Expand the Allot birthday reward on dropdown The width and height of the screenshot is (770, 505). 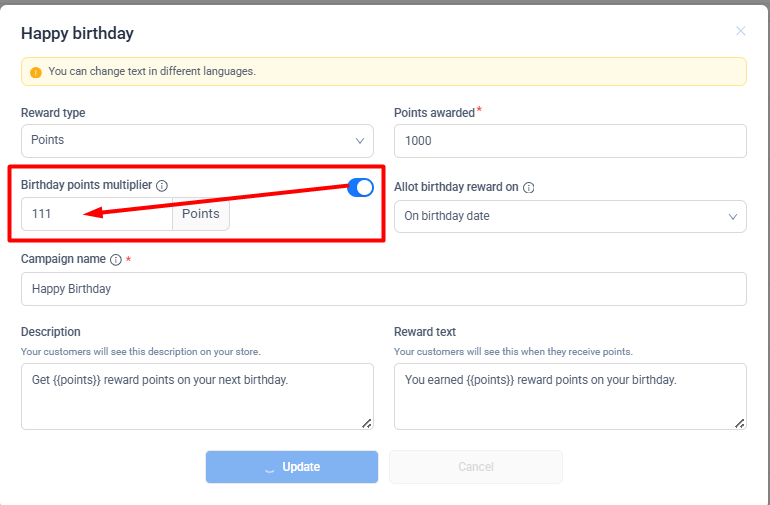point(570,216)
